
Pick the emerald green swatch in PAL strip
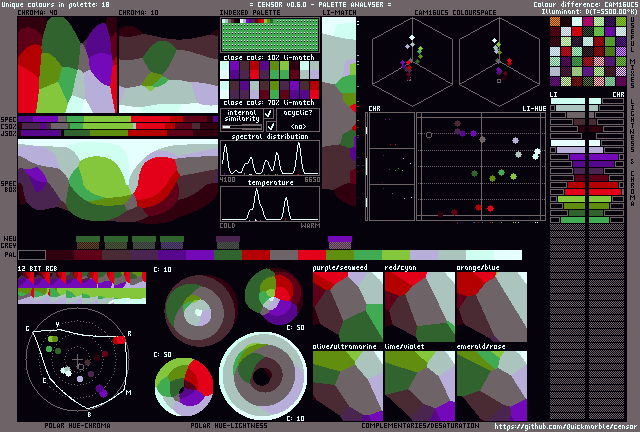click(x=368, y=255)
